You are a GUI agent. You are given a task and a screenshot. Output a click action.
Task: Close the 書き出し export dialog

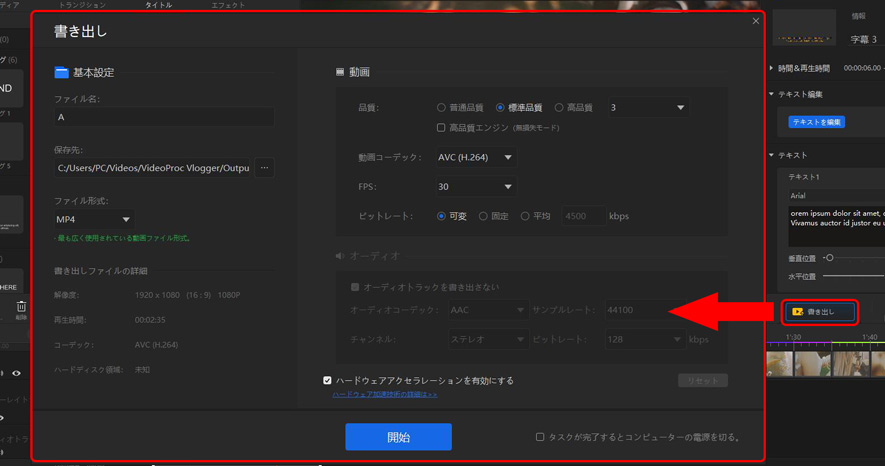(x=755, y=21)
